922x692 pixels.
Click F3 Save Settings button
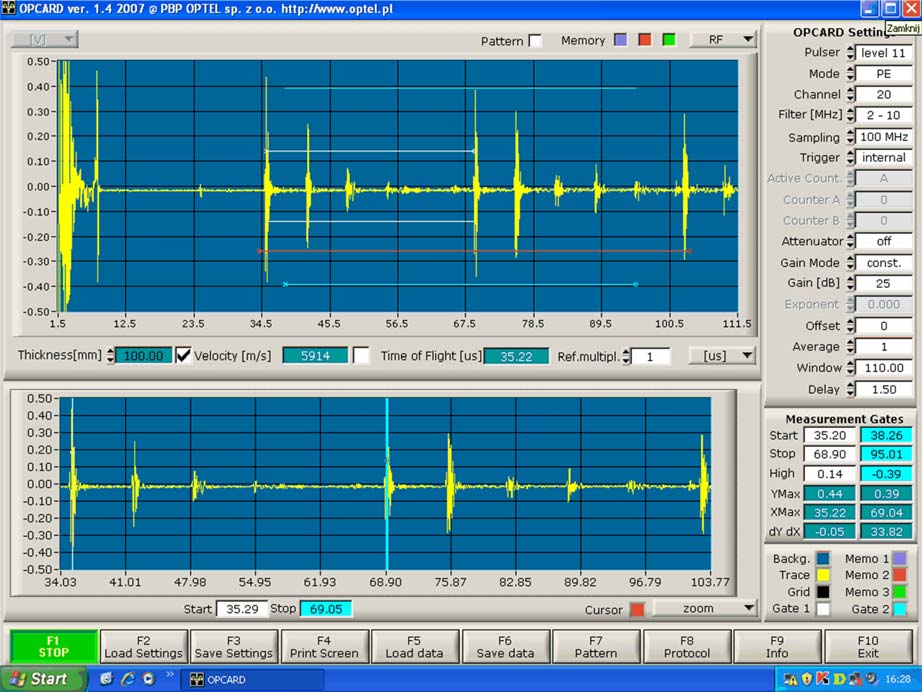[x=234, y=646]
